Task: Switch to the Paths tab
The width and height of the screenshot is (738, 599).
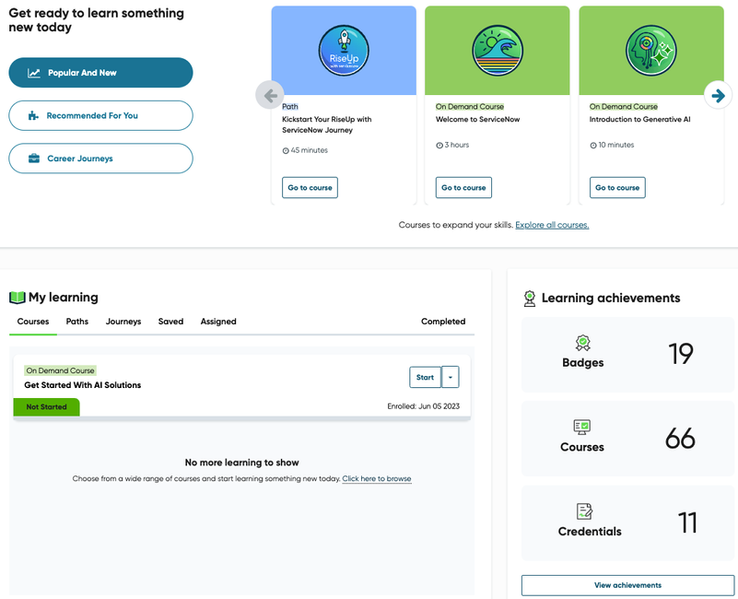Action: (x=77, y=321)
